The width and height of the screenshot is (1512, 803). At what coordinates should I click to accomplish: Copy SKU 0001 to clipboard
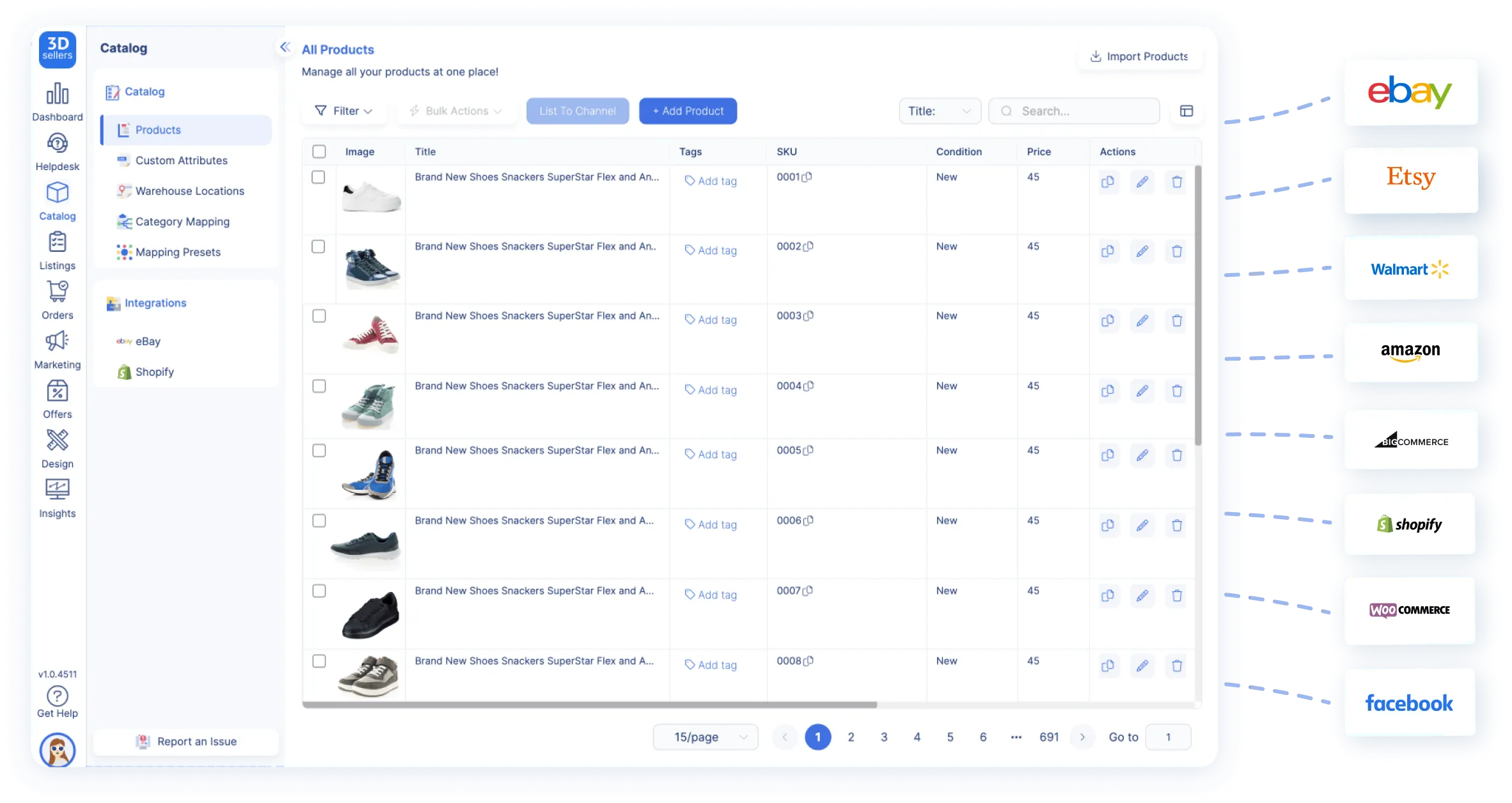[807, 177]
